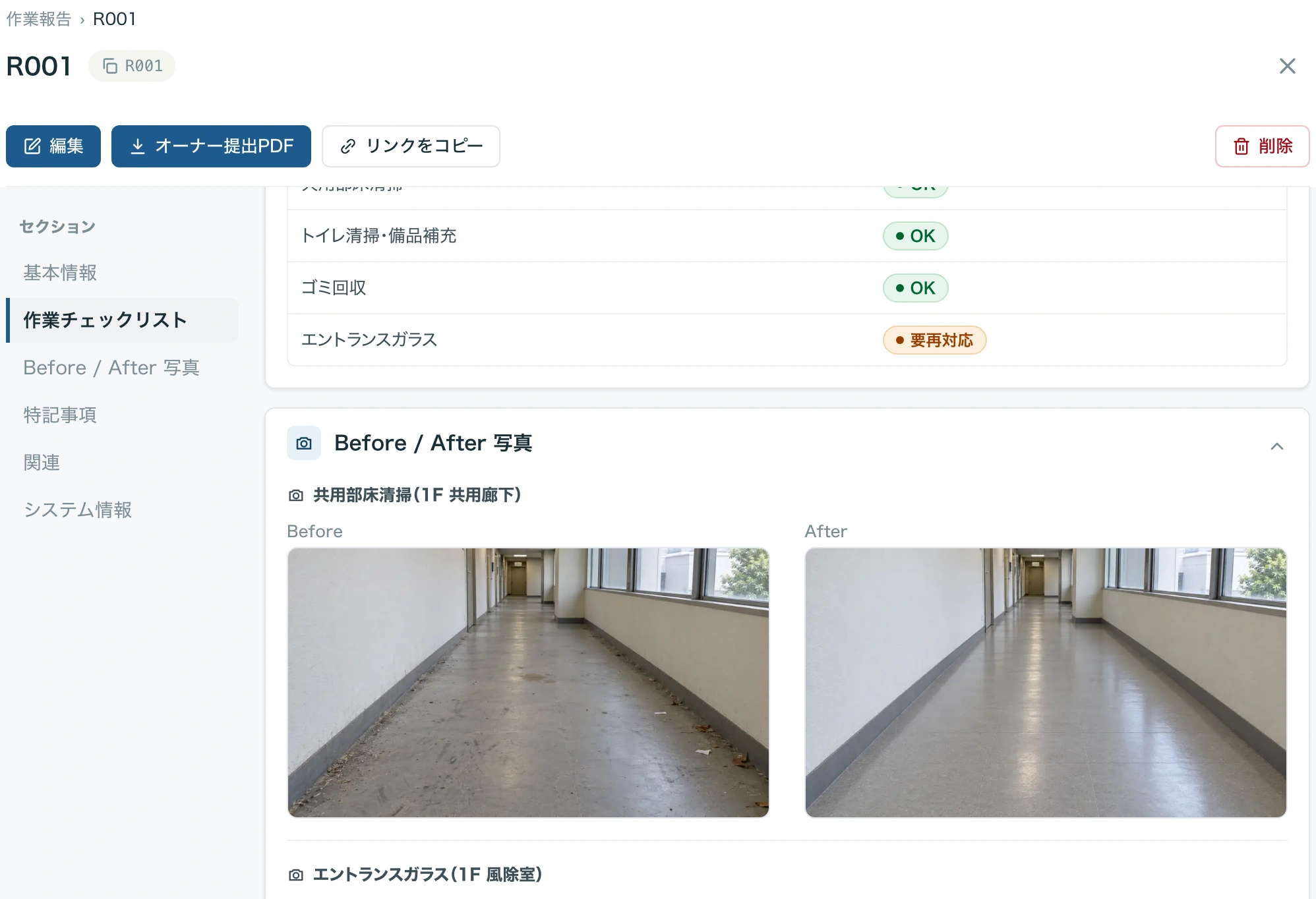Click the ゴミ回収 row label
The height and width of the screenshot is (899, 1316).
[334, 288]
